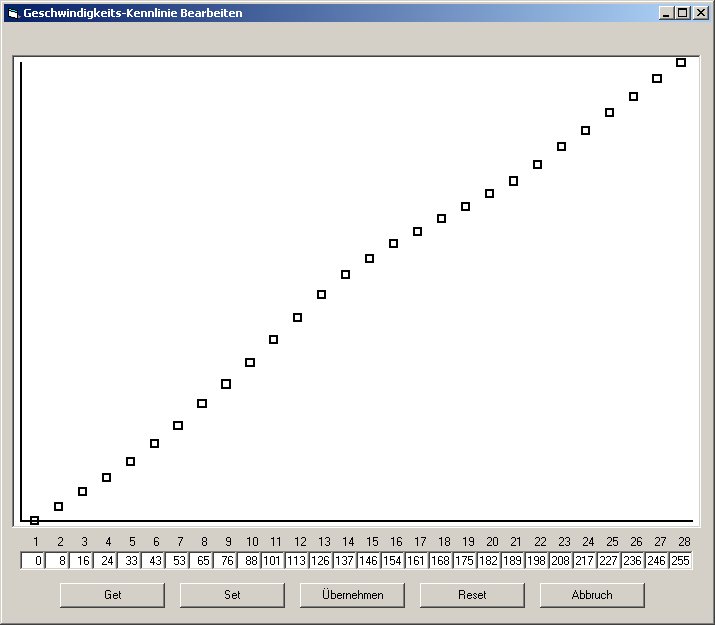Click the step 6 field containing value 43
715x625 pixels.
152,561
